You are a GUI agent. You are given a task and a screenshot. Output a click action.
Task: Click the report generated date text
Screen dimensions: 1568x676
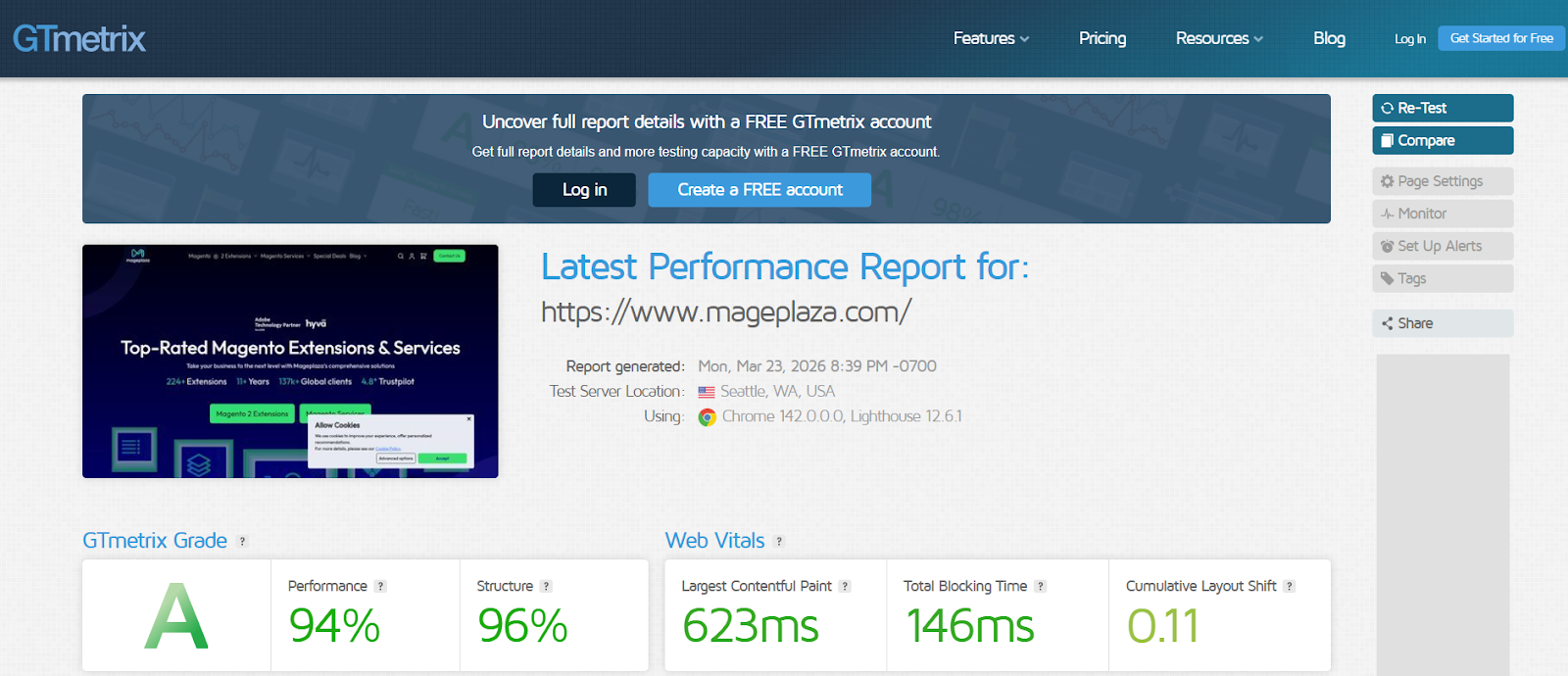pyautogui.click(x=817, y=366)
